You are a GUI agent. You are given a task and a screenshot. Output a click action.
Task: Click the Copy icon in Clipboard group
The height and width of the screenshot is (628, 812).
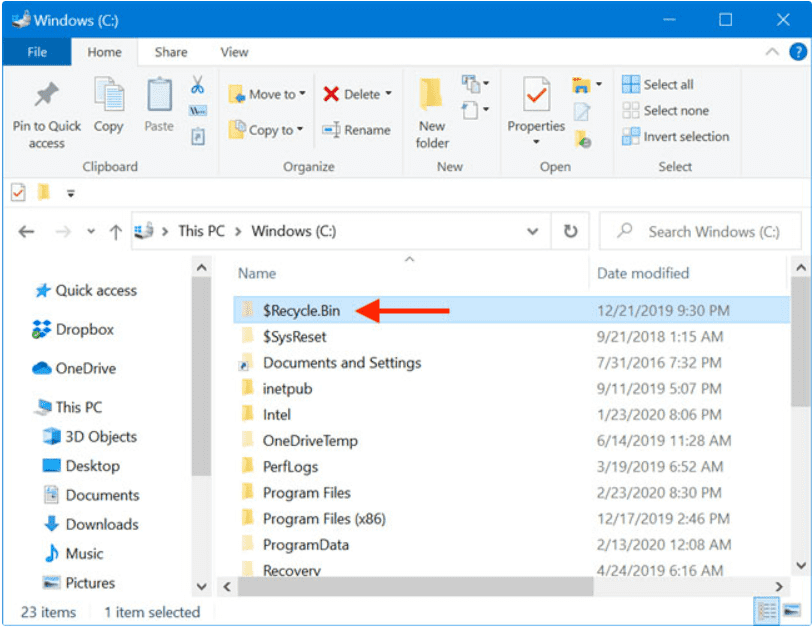[109, 94]
